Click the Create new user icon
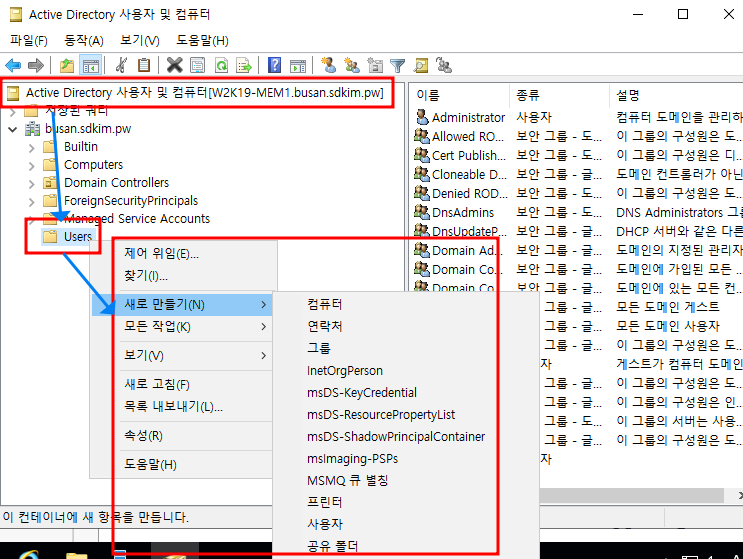Image resolution: width=743 pixels, height=559 pixels. click(x=328, y=65)
